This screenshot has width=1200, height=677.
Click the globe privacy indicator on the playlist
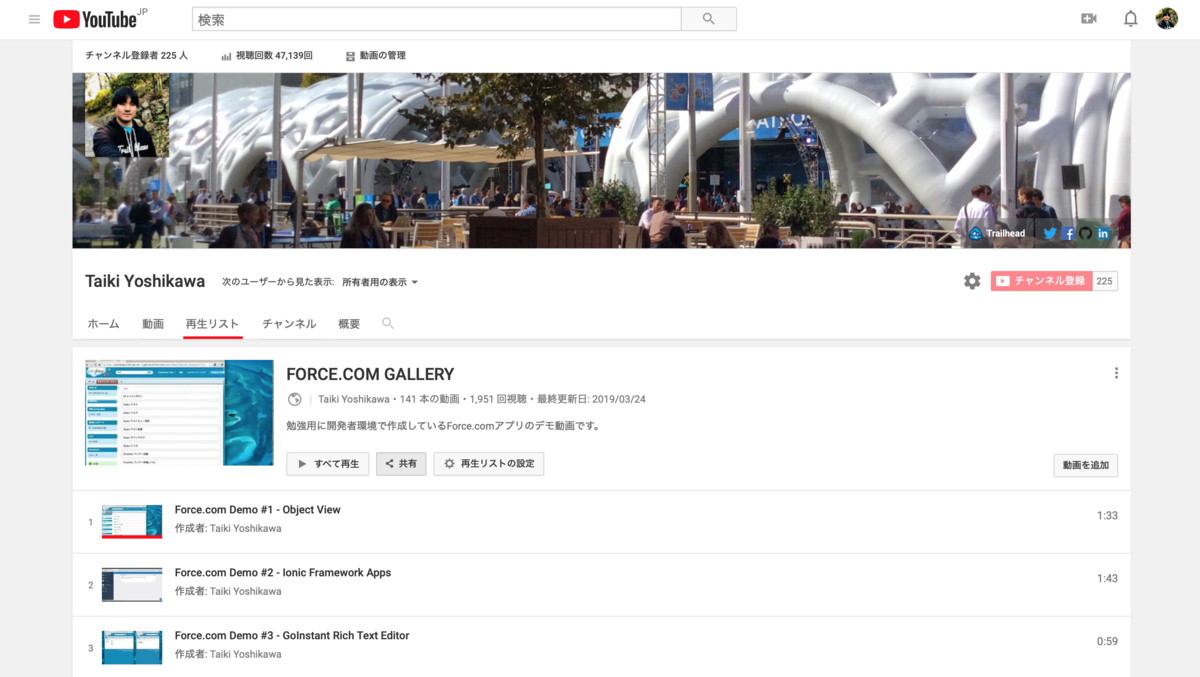pyautogui.click(x=294, y=399)
